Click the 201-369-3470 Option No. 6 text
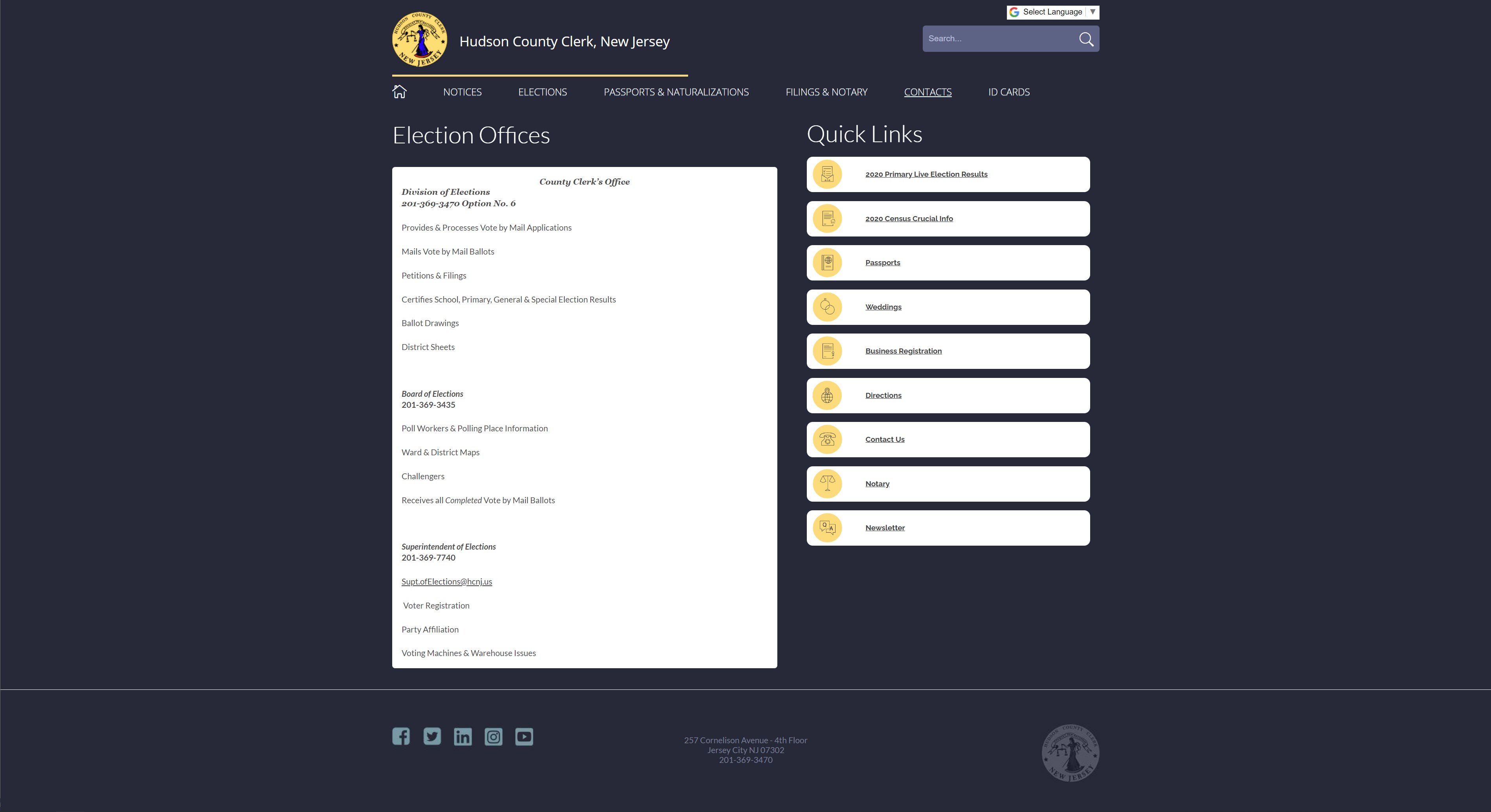This screenshot has height=812, width=1491. click(458, 204)
